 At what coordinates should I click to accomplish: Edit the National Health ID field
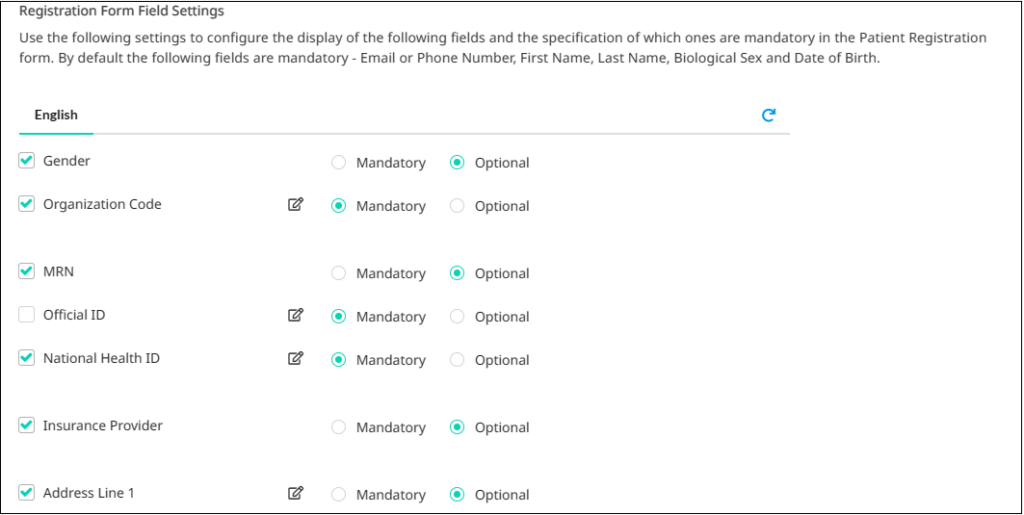tap(296, 358)
